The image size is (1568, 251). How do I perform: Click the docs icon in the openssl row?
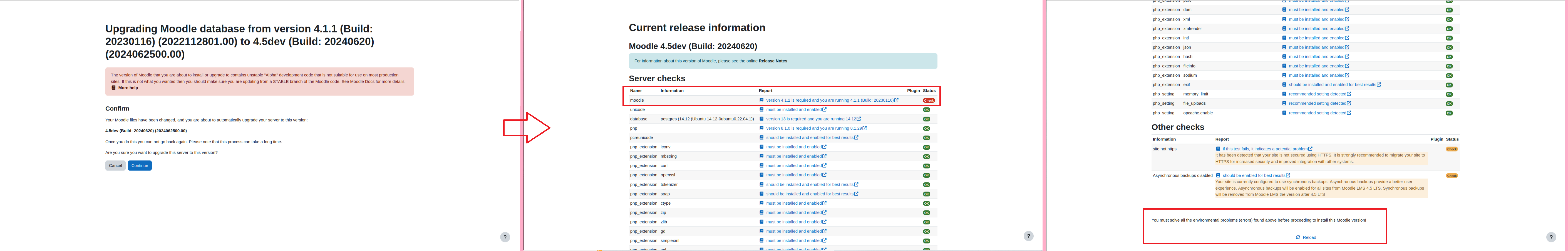(761, 175)
